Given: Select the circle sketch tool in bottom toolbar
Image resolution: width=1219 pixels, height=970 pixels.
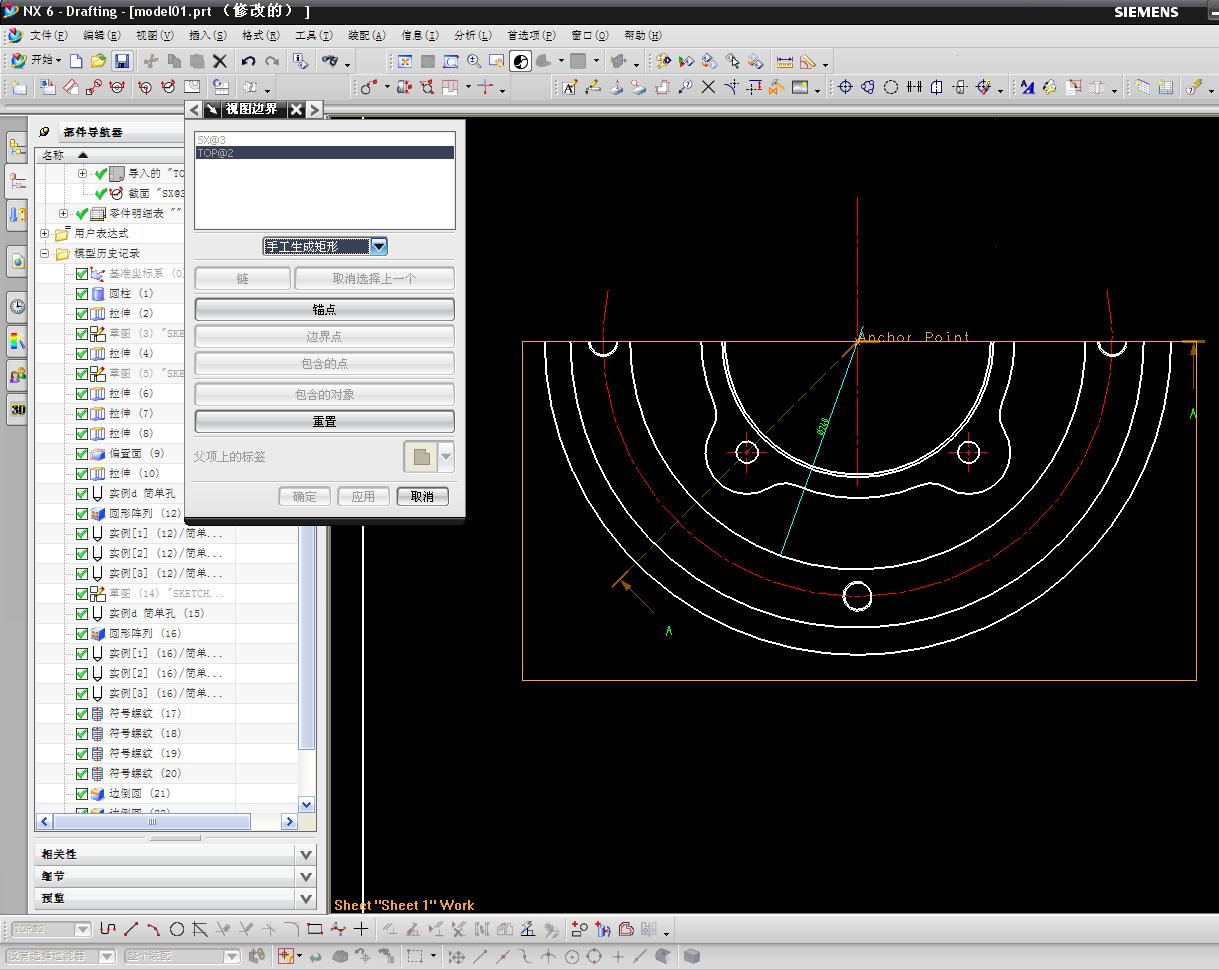Looking at the screenshot, I should (177, 929).
